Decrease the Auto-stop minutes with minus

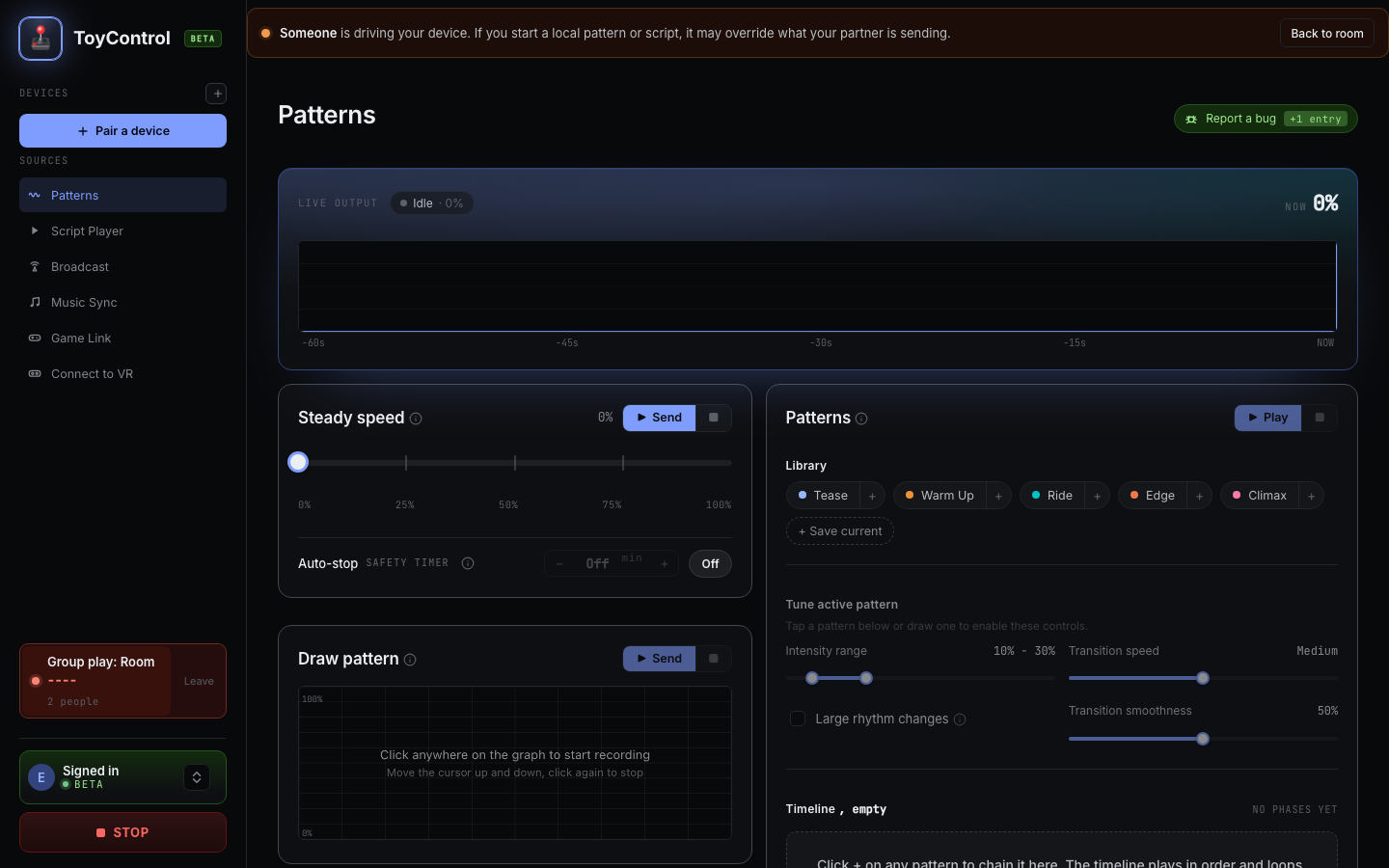pyautogui.click(x=559, y=564)
